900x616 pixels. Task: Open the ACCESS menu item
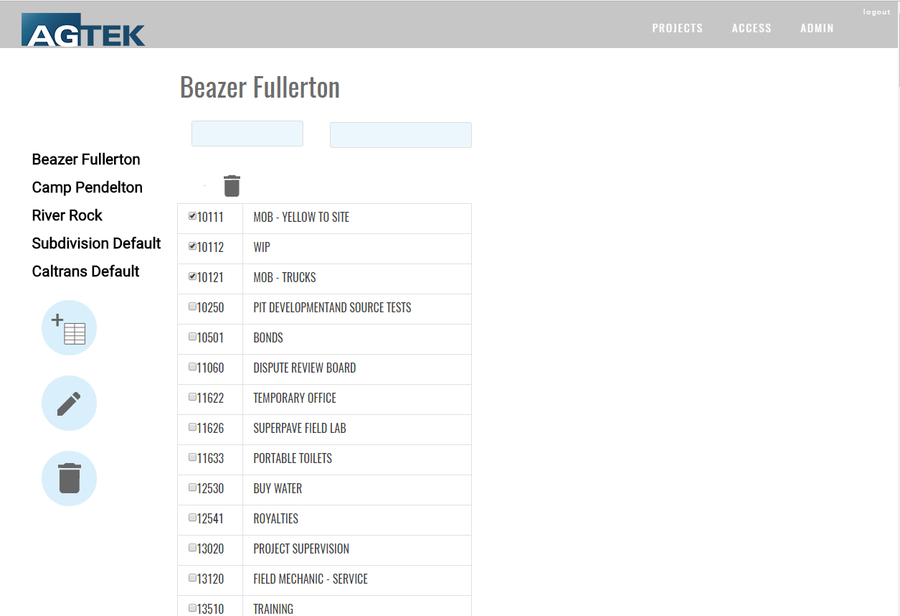751,28
